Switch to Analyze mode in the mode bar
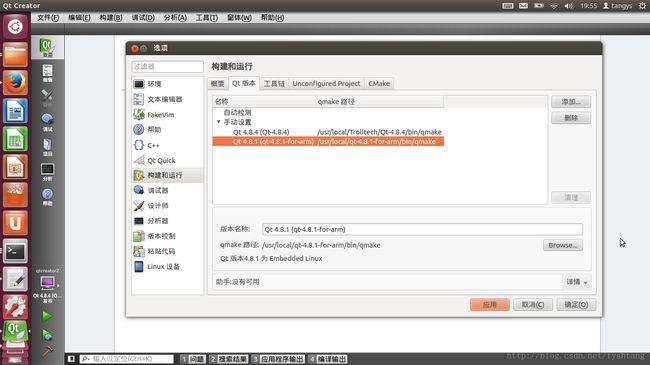The height and width of the screenshot is (365, 650). [x=47, y=172]
